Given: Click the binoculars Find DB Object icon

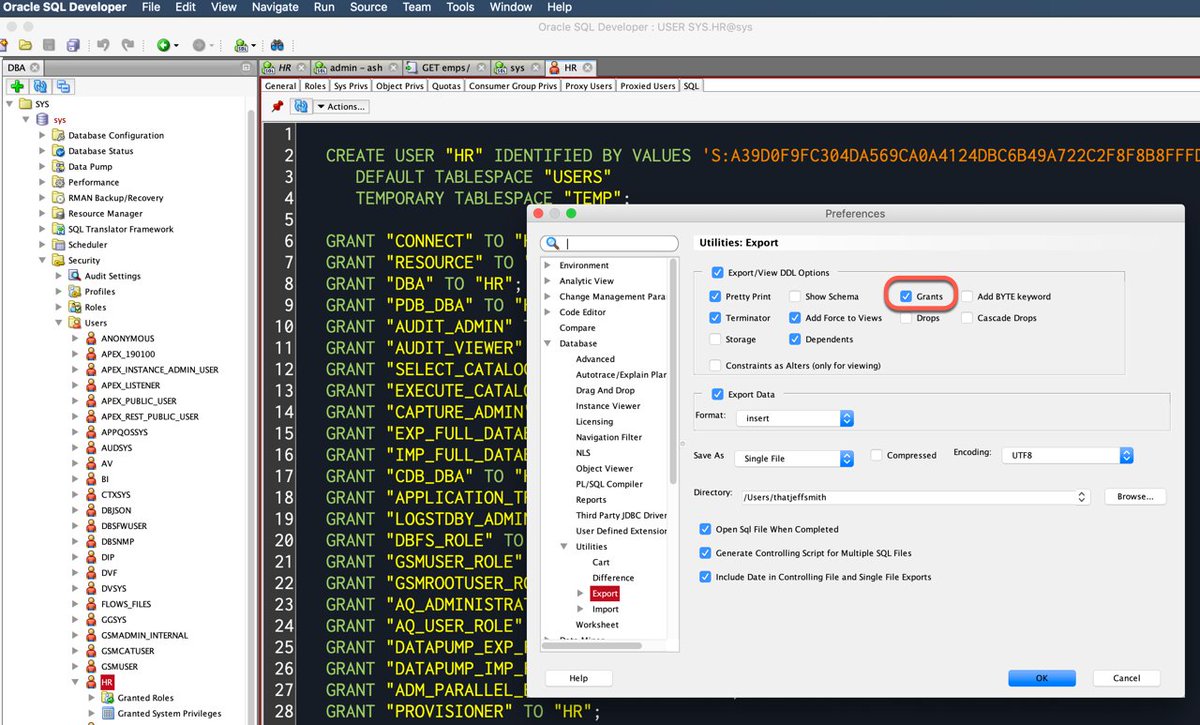Looking at the screenshot, I should point(277,45).
